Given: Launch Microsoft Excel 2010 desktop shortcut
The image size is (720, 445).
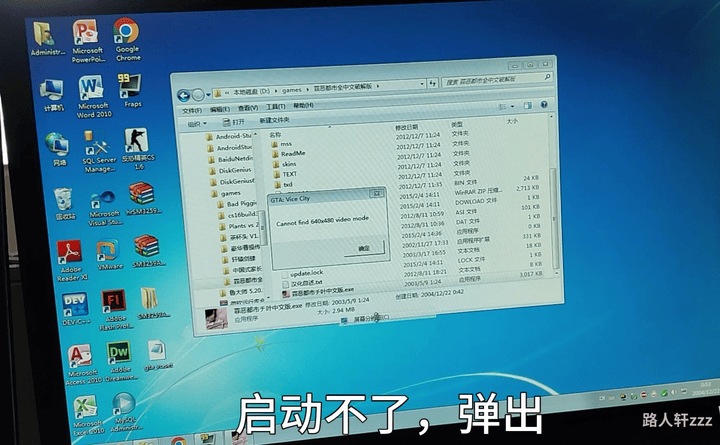Looking at the screenshot, I should (x=87, y=415).
